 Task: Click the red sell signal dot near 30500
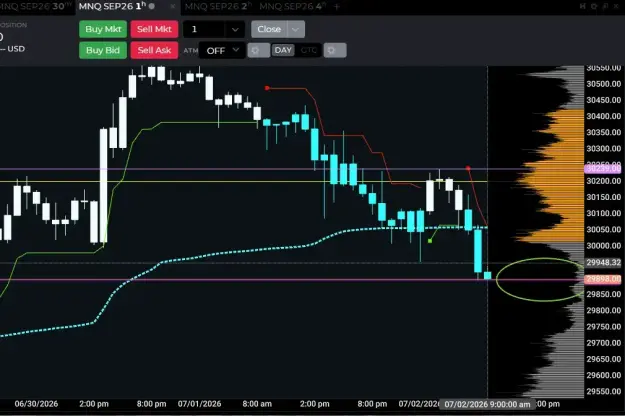267,88
